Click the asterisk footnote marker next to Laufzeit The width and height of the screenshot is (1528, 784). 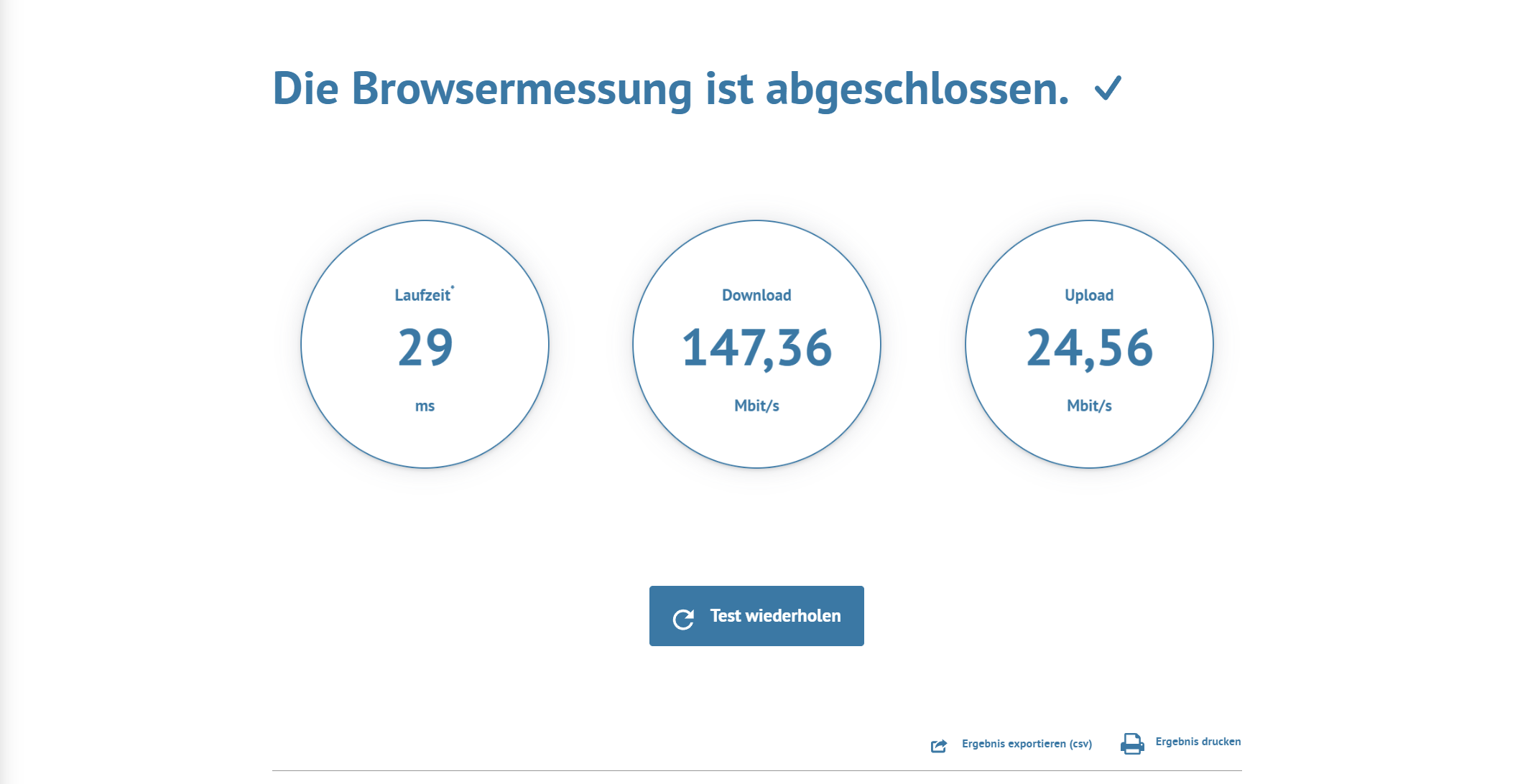point(453,288)
